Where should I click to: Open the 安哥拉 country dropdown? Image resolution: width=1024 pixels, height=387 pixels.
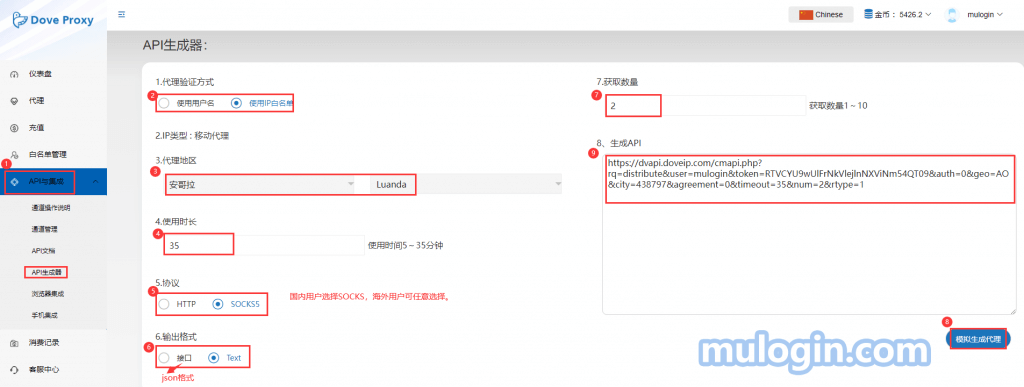(260, 185)
